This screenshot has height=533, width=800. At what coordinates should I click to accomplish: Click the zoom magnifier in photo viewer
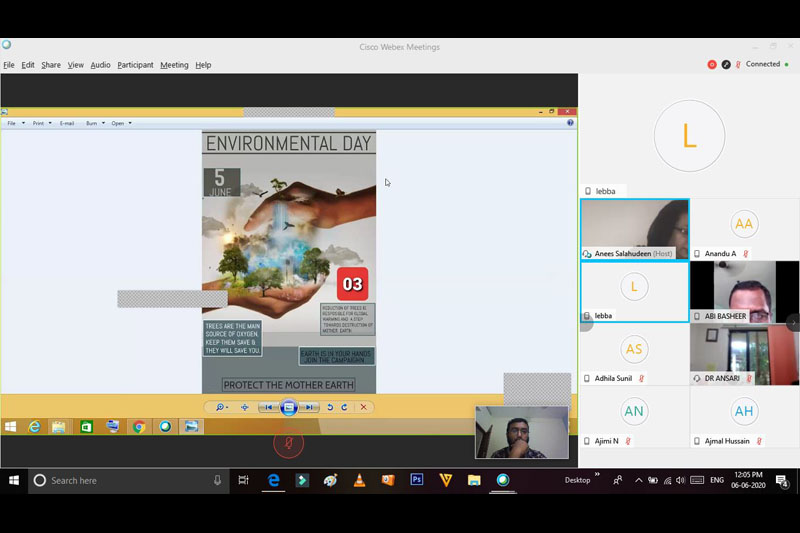click(219, 407)
